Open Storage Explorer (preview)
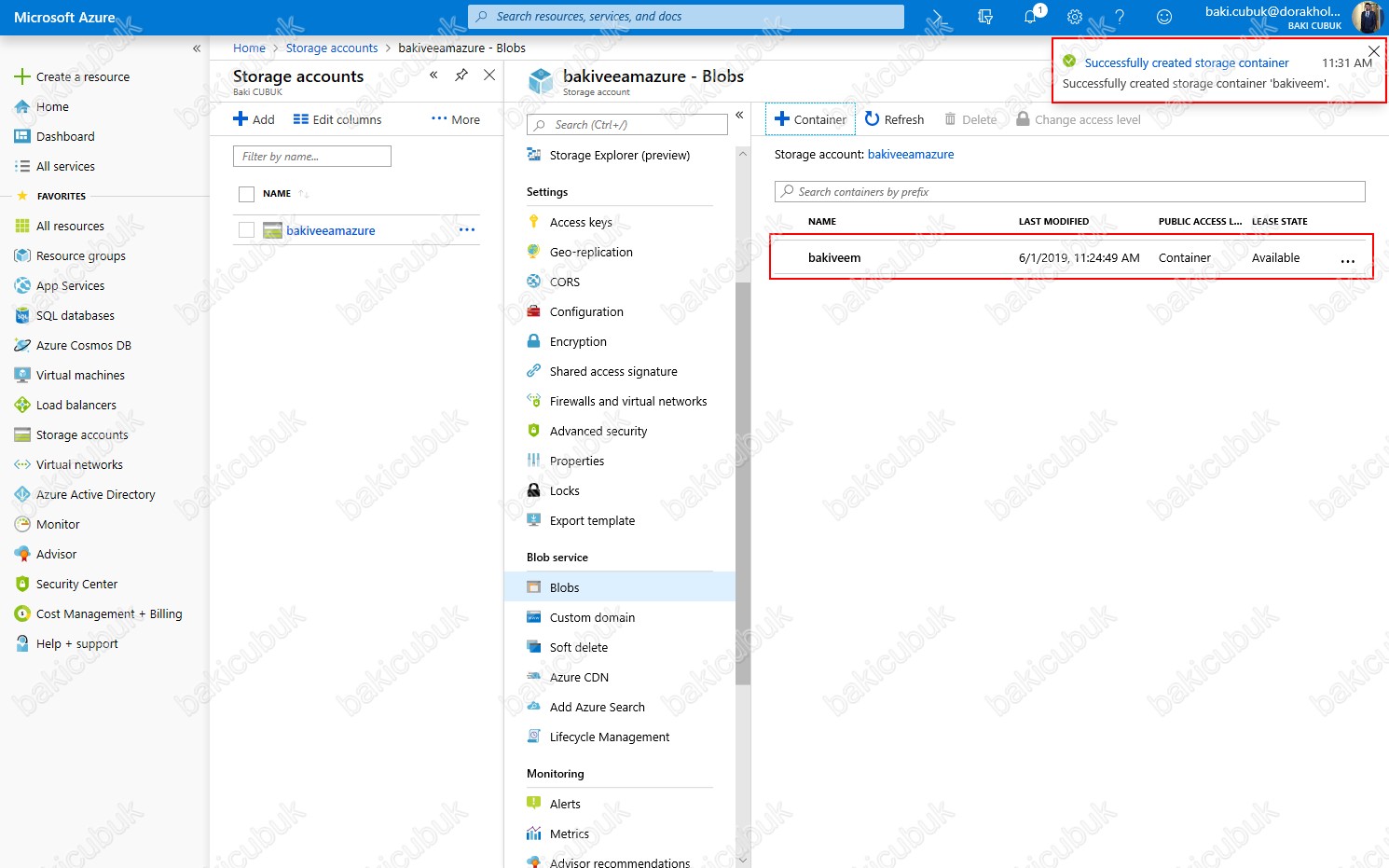This screenshot has width=1389, height=868. (620, 156)
